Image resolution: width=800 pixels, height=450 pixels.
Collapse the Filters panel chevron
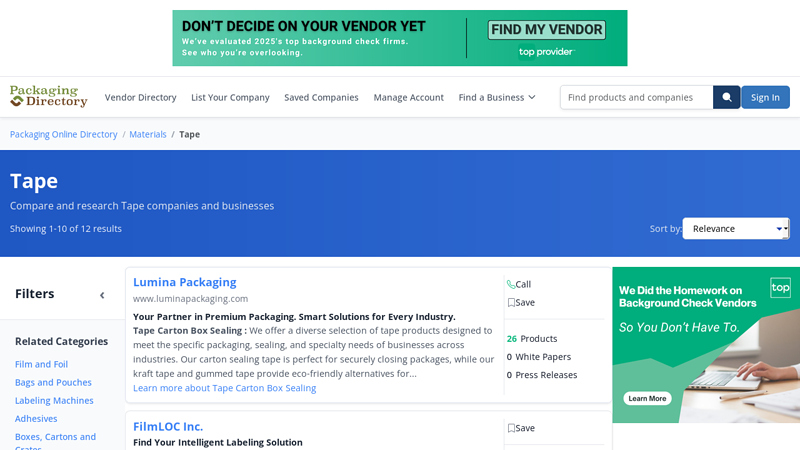click(x=101, y=295)
